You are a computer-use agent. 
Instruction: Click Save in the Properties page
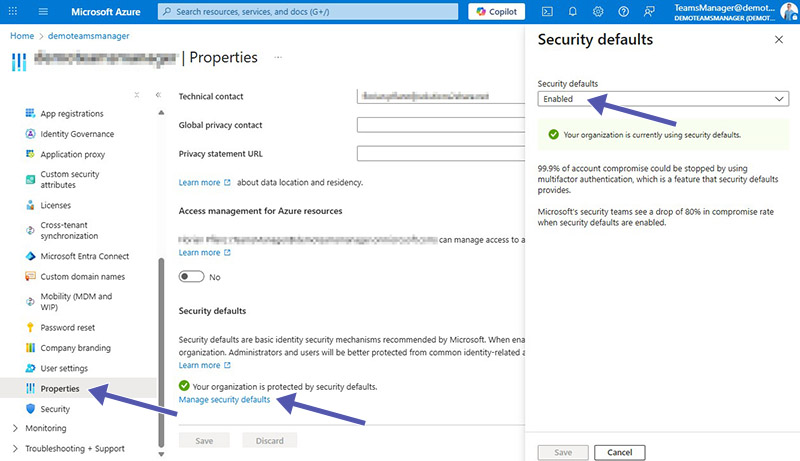(x=204, y=441)
